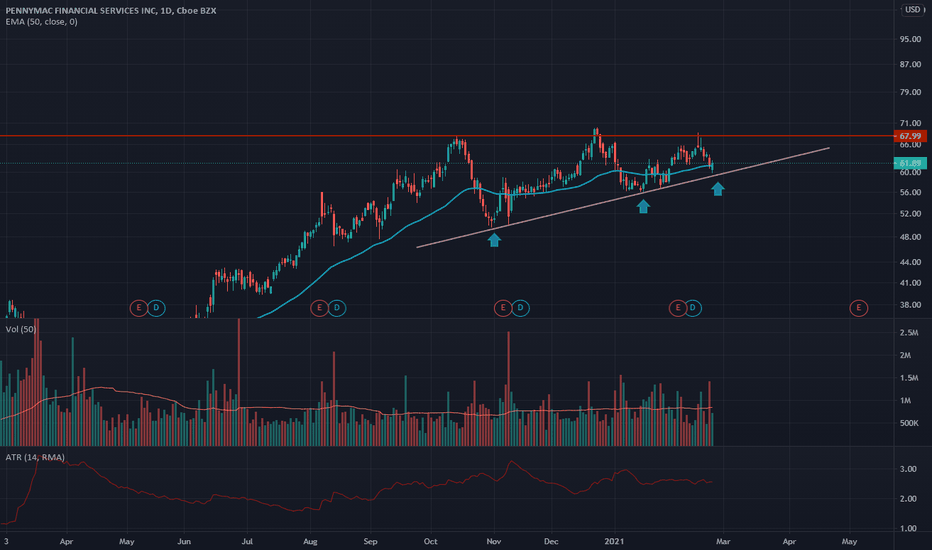Click the upcoming May 2021 earnings E marker
This screenshot has width=932, height=550.
(858, 308)
